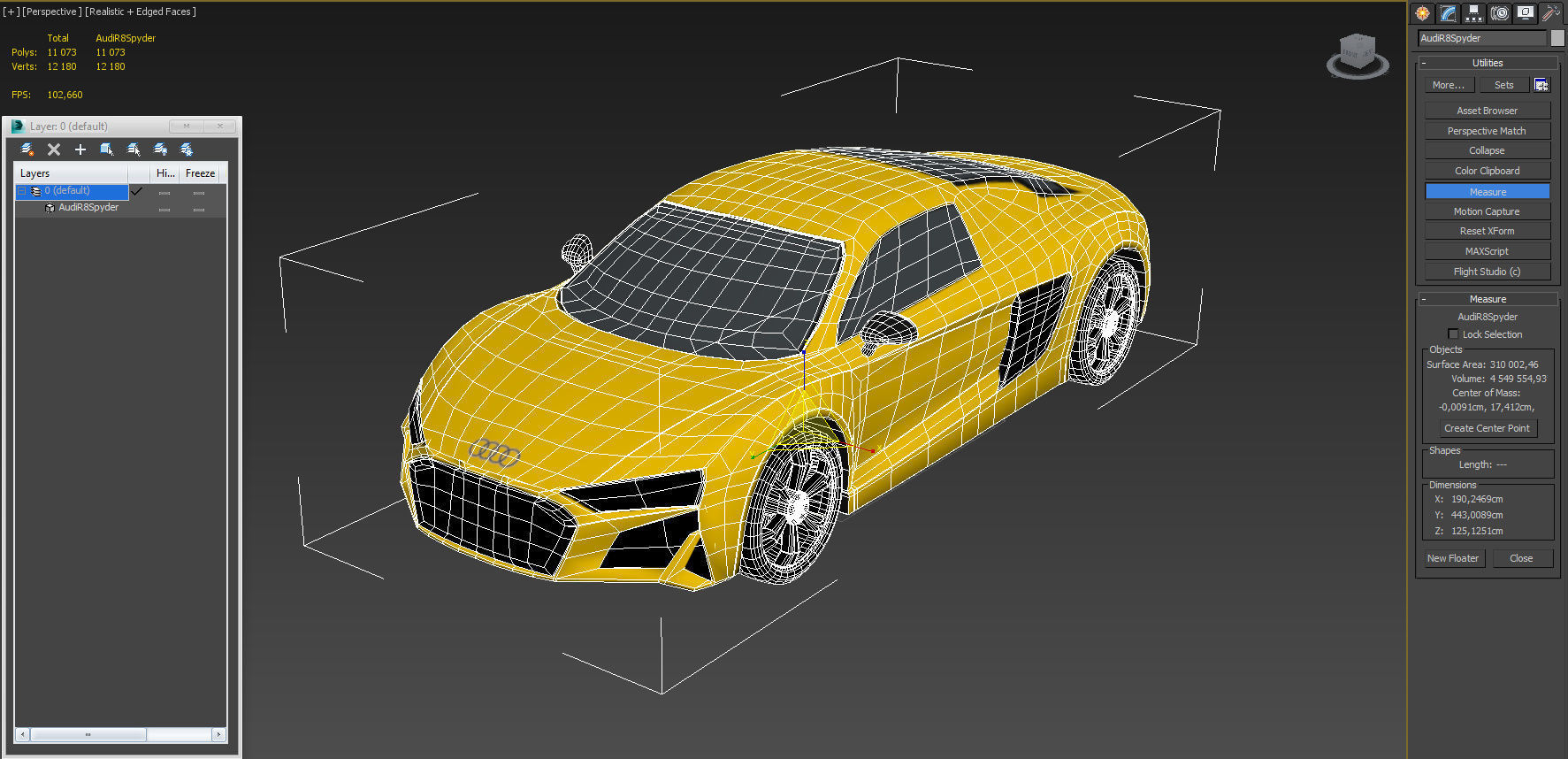The height and width of the screenshot is (759, 1568).
Task: Toggle Freeze for 0 (default) layer
Action: tap(199, 193)
